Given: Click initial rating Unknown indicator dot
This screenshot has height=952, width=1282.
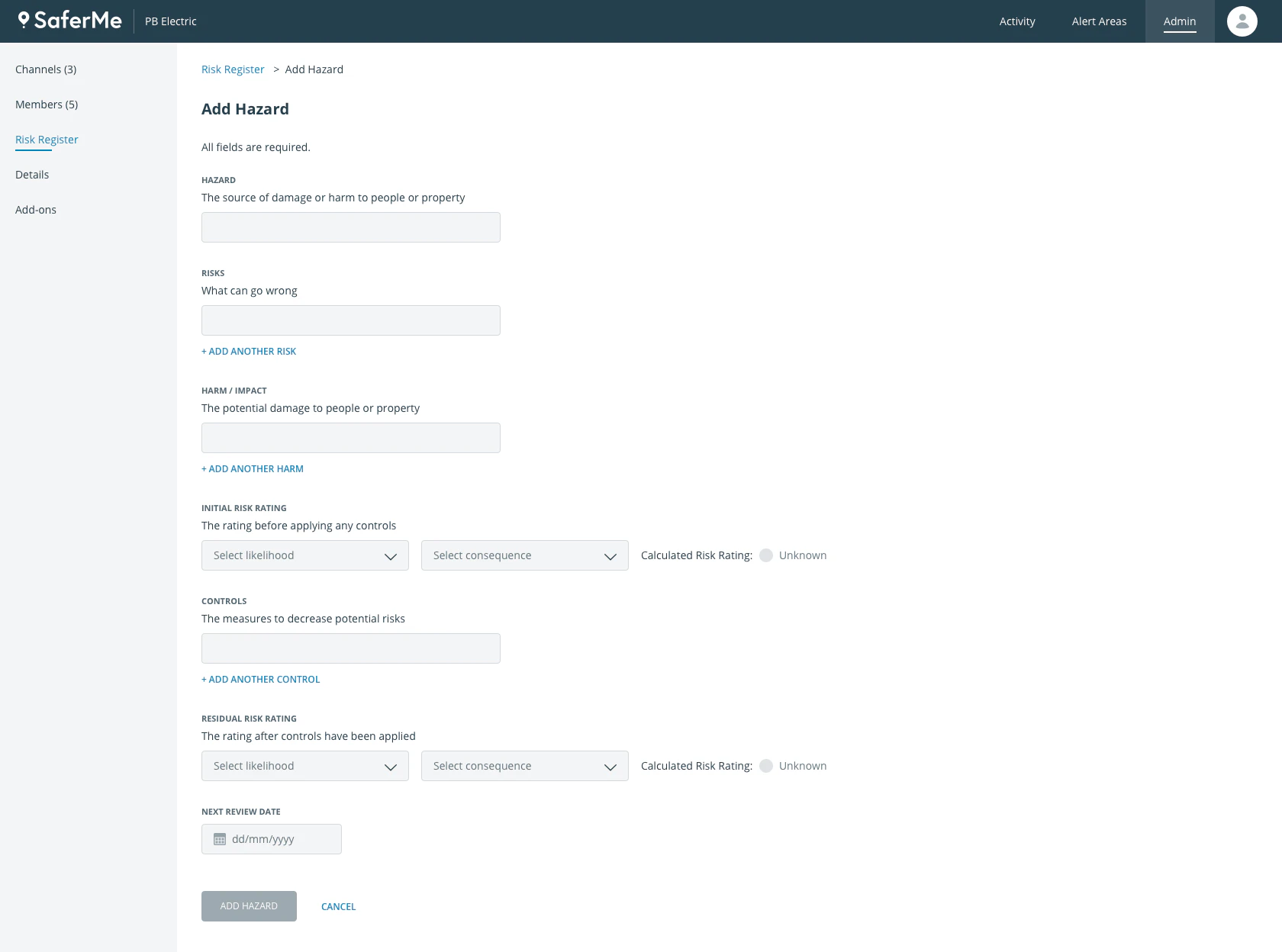Looking at the screenshot, I should (x=766, y=555).
